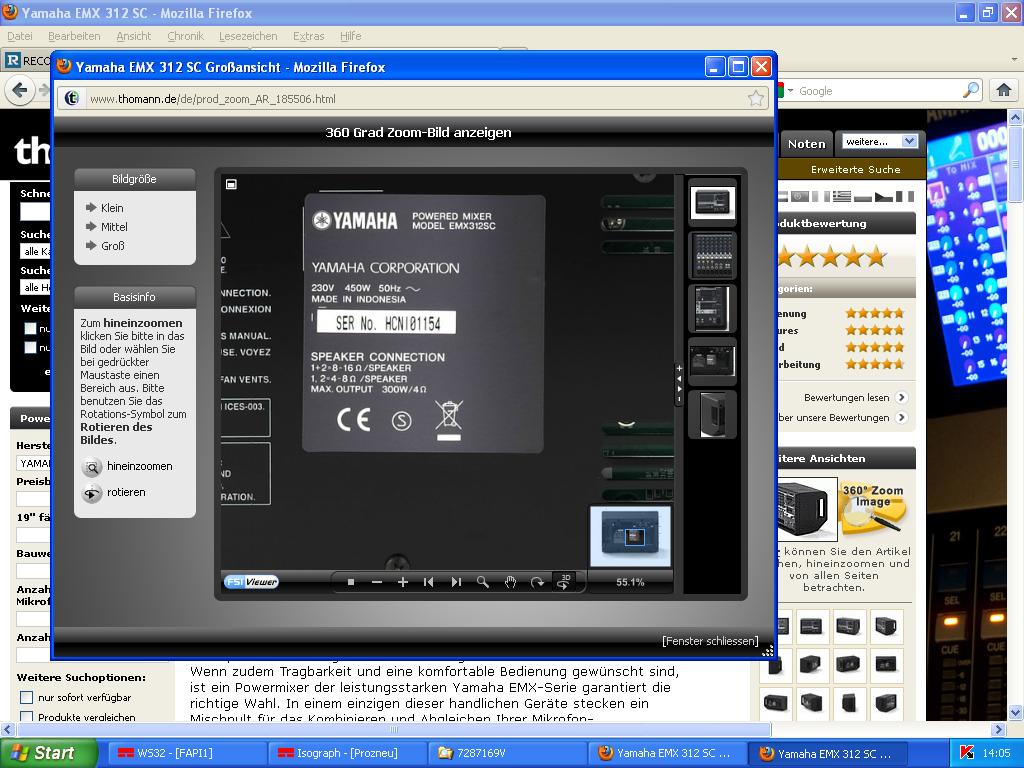Screen dimensions: 1024x768
Task: Choose image size Mittel
Action: pyautogui.click(x=114, y=227)
